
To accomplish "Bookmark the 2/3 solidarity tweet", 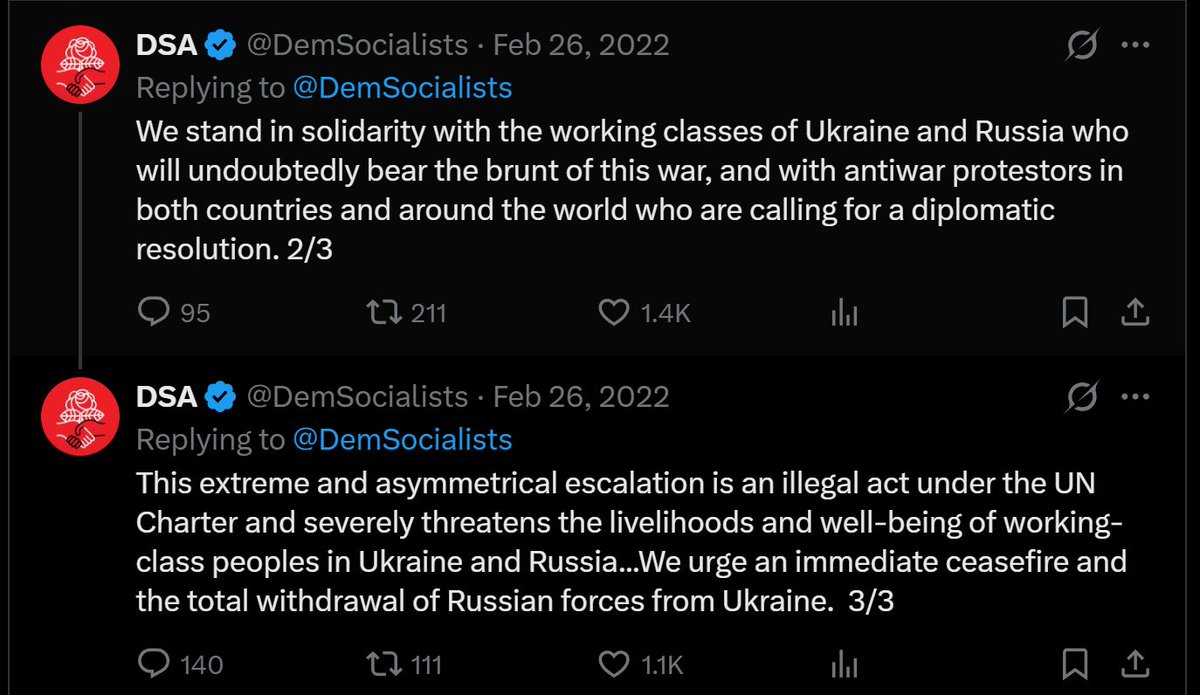I will [1074, 314].
